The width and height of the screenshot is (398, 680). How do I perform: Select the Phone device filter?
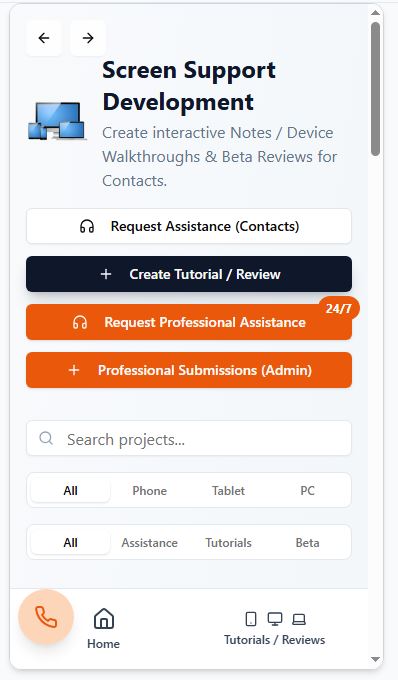point(150,490)
